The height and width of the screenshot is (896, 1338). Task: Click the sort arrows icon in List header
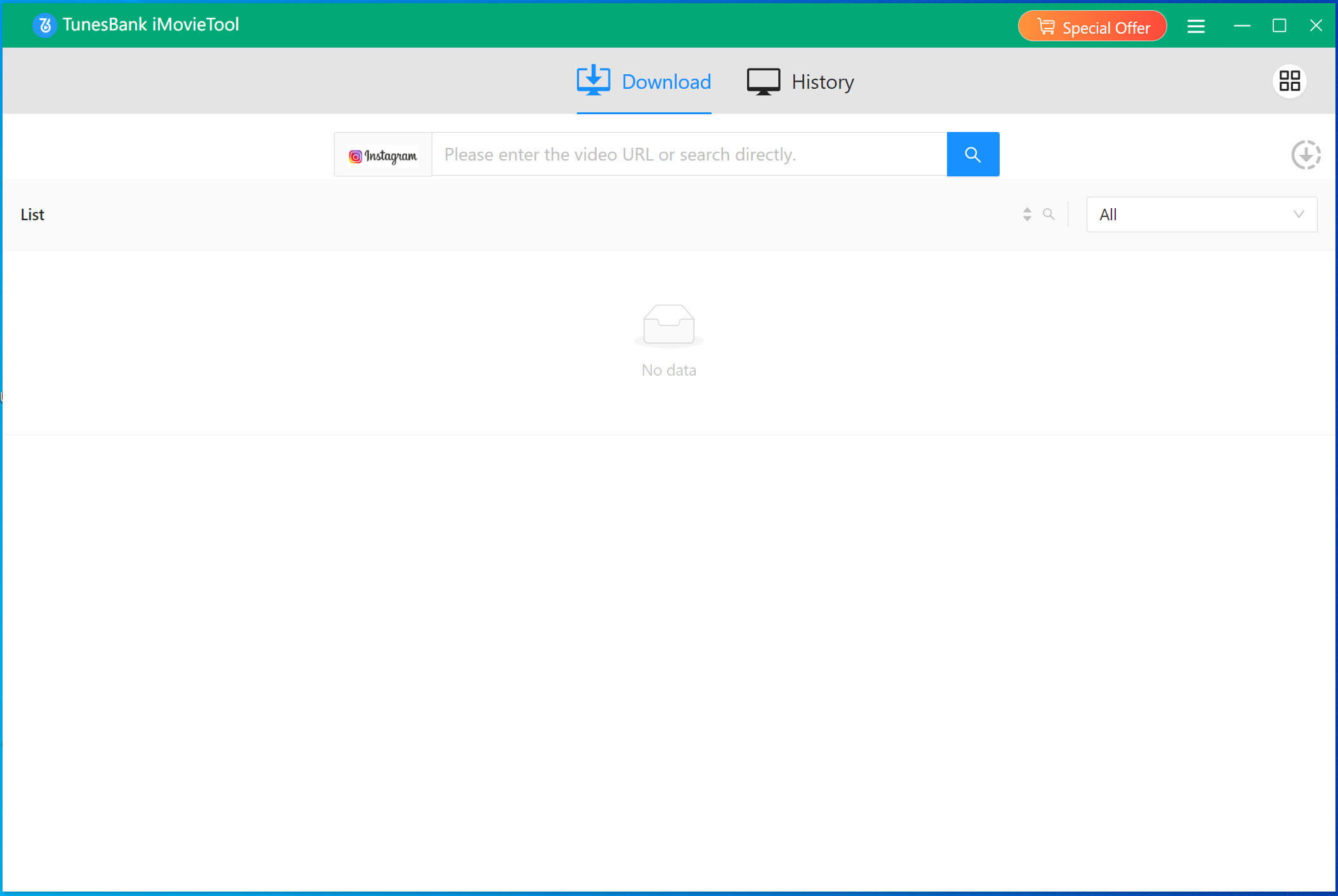tap(1027, 214)
